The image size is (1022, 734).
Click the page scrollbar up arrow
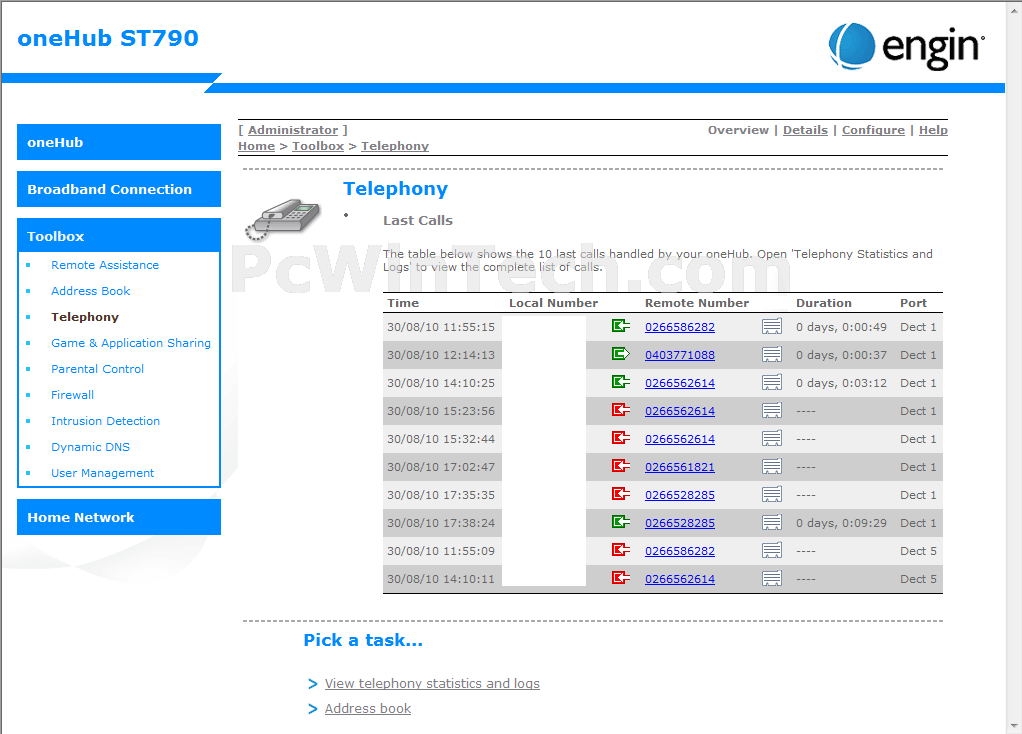(1014, 8)
